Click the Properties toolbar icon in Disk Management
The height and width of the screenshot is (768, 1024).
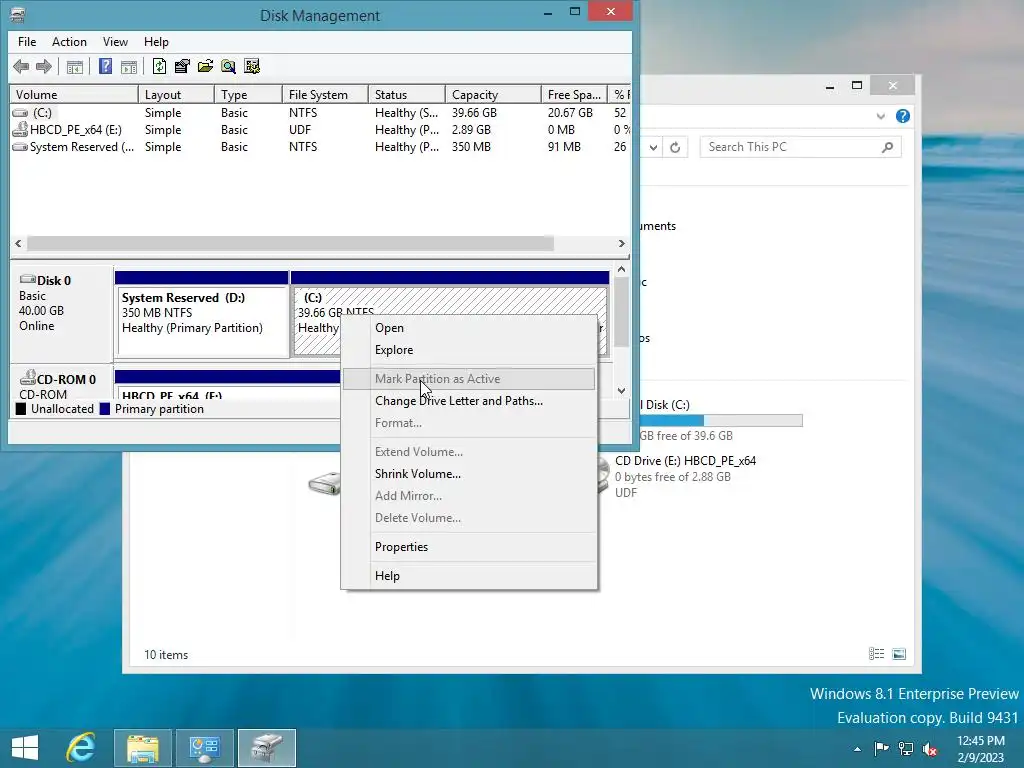click(x=182, y=66)
